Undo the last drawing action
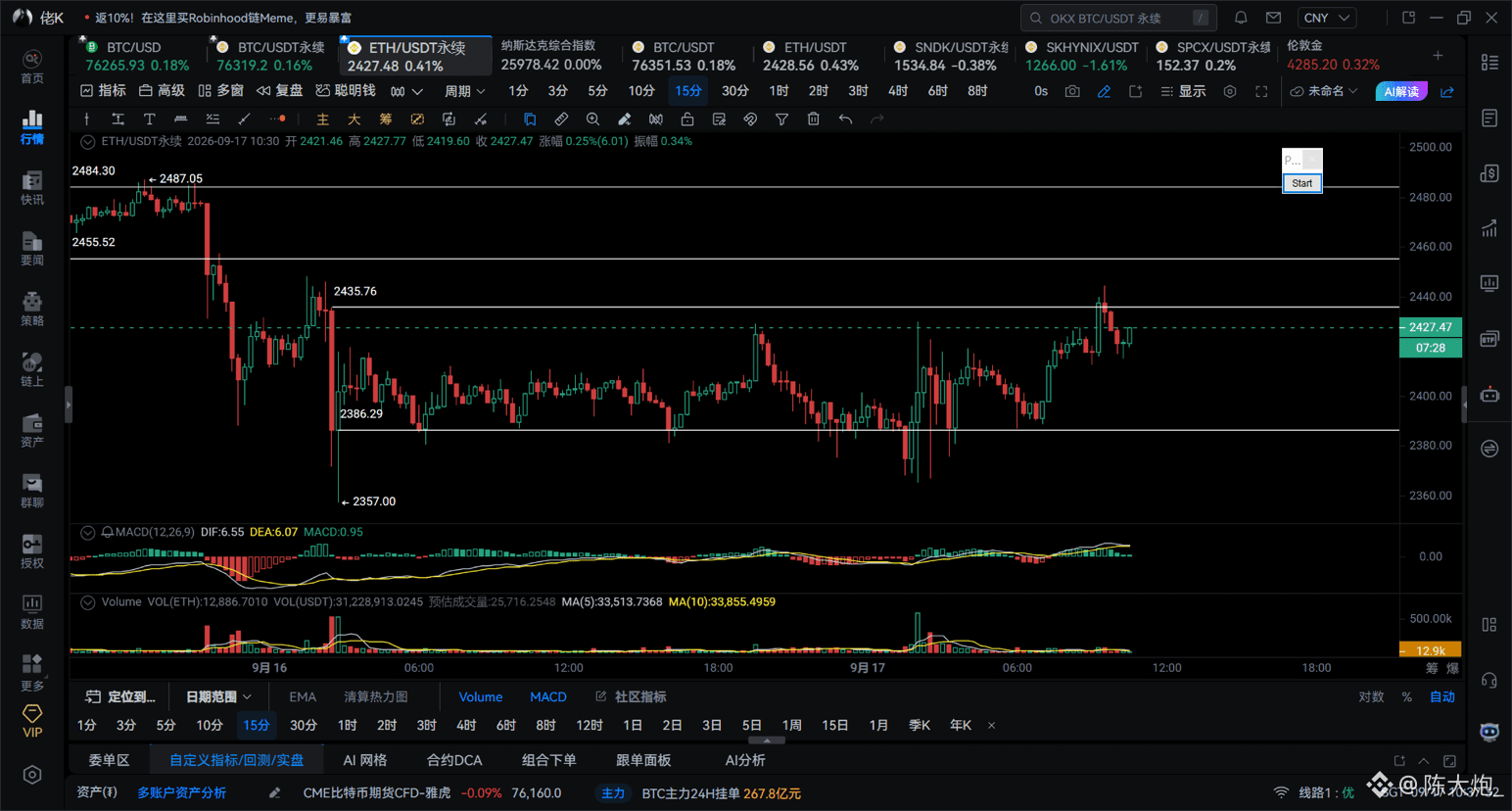 (845, 119)
